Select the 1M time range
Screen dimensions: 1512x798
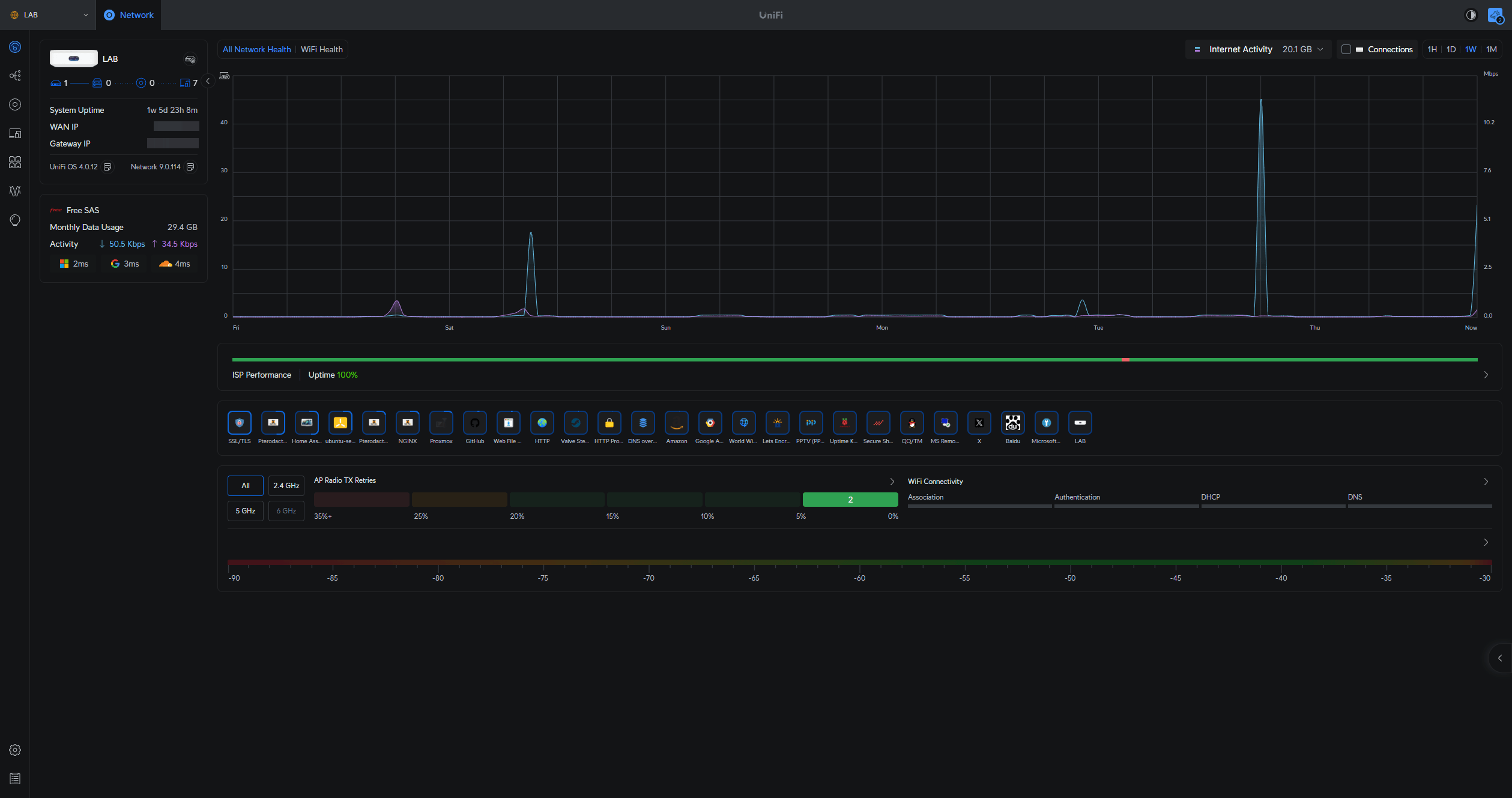(1491, 49)
